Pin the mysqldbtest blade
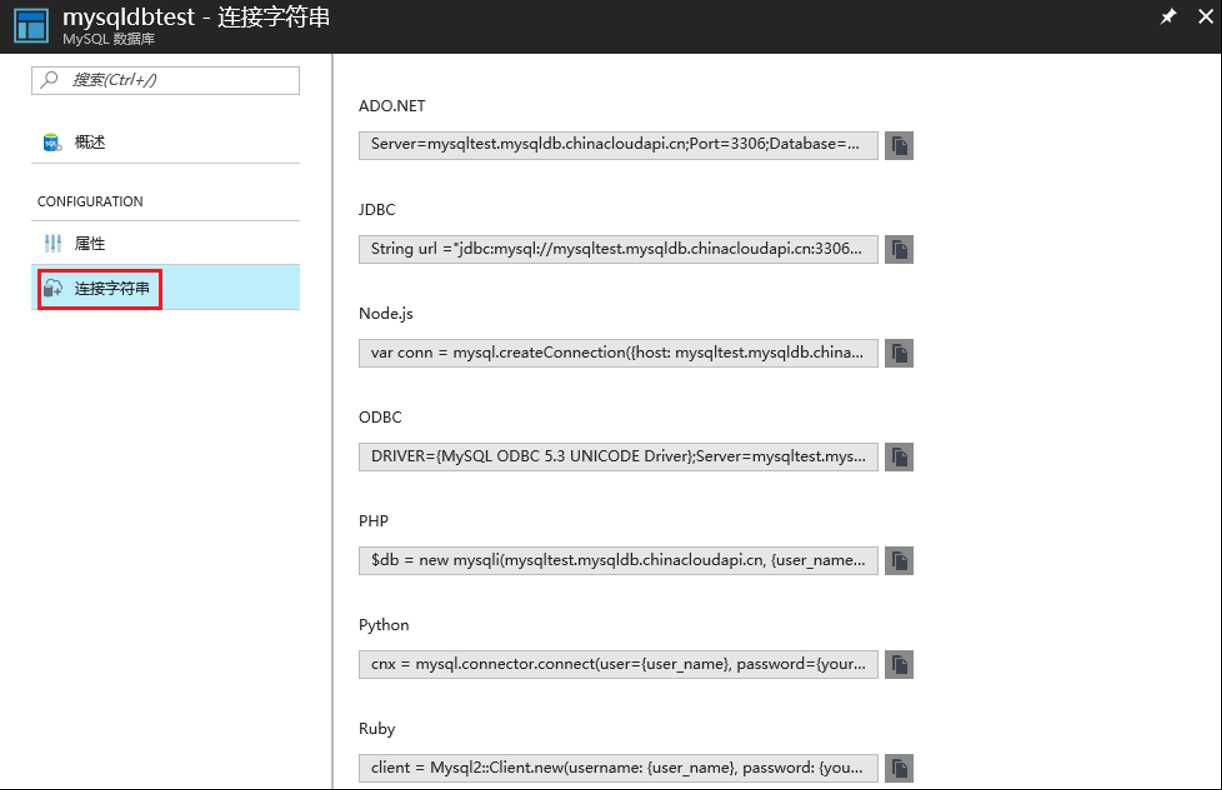This screenshot has height=790, width=1222. click(1168, 17)
